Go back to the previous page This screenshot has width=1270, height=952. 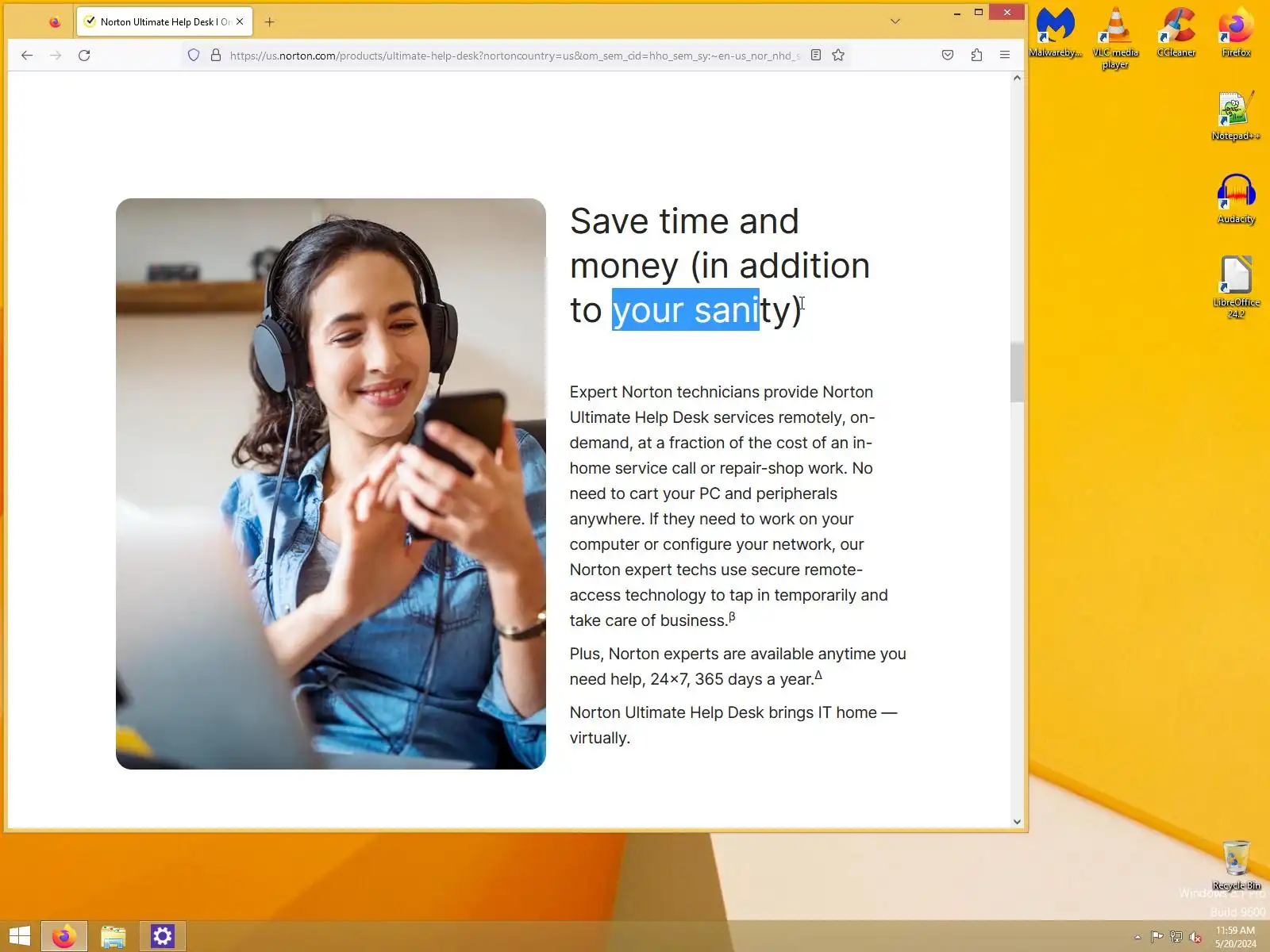[x=27, y=56]
